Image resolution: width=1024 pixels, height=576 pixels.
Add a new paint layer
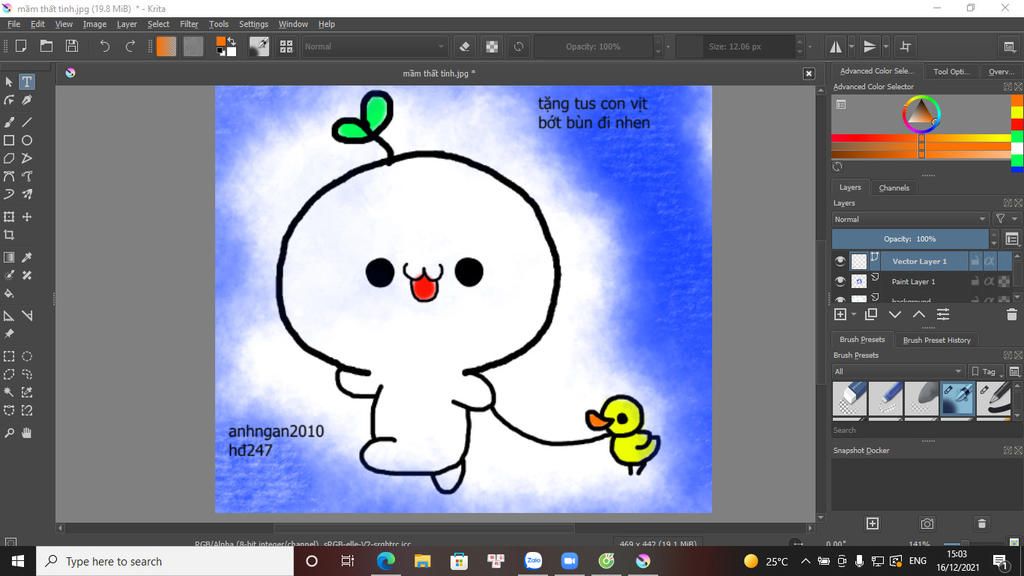point(840,315)
